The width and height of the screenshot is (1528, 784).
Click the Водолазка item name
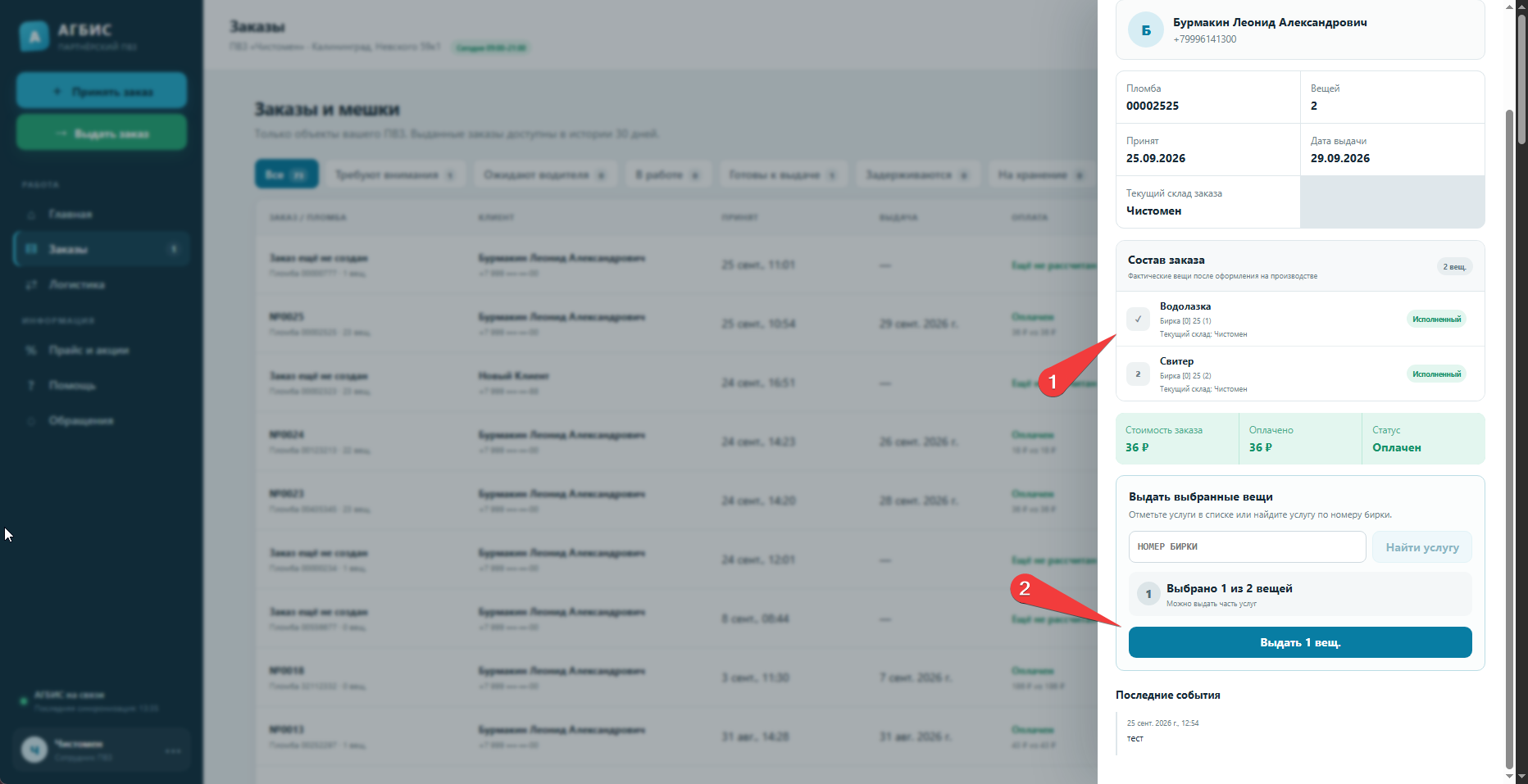1185,306
